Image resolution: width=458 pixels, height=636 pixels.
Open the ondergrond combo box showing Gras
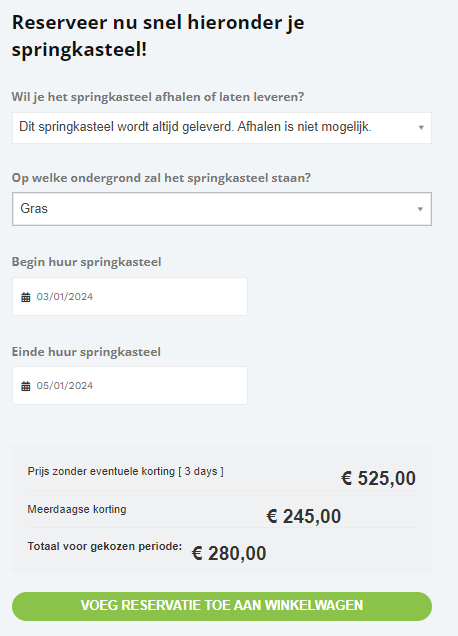[222, 209]
